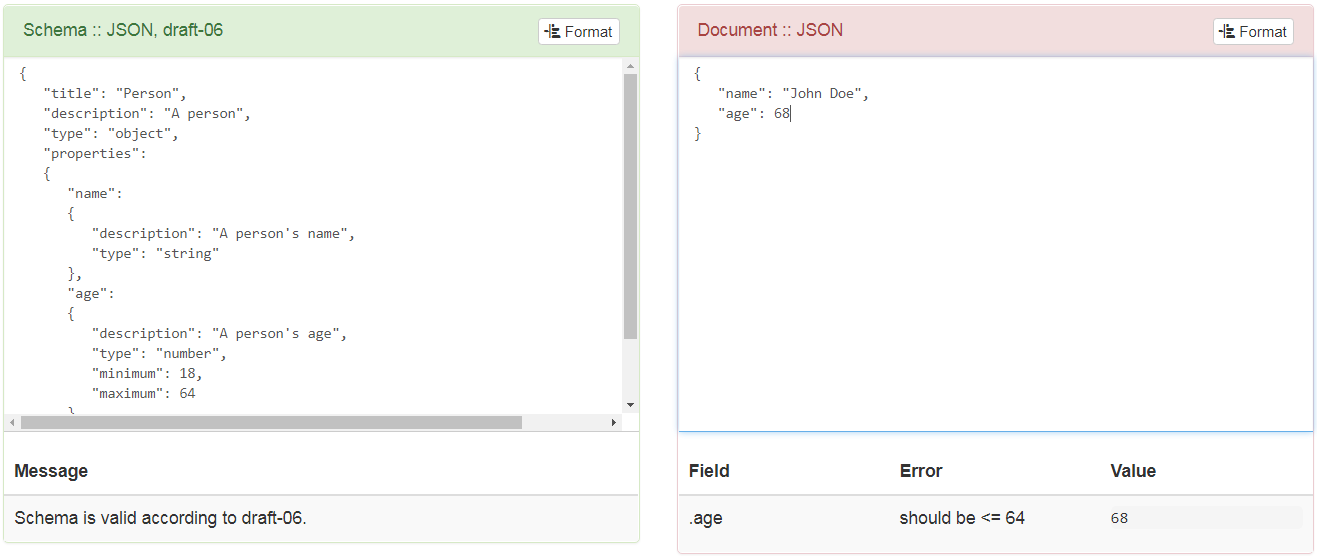
Task: Click the "name": key line in schema
Action: [95, 193]
